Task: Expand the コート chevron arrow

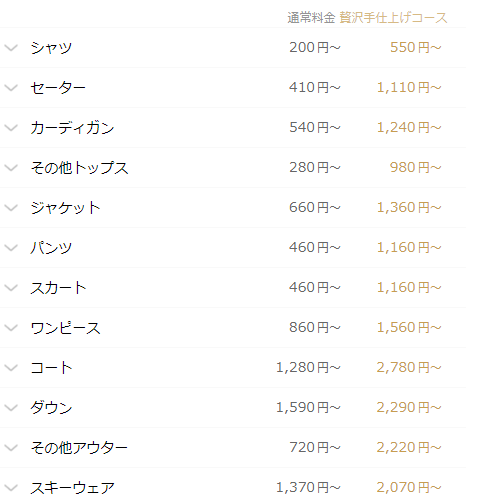Action: [11, 368]
